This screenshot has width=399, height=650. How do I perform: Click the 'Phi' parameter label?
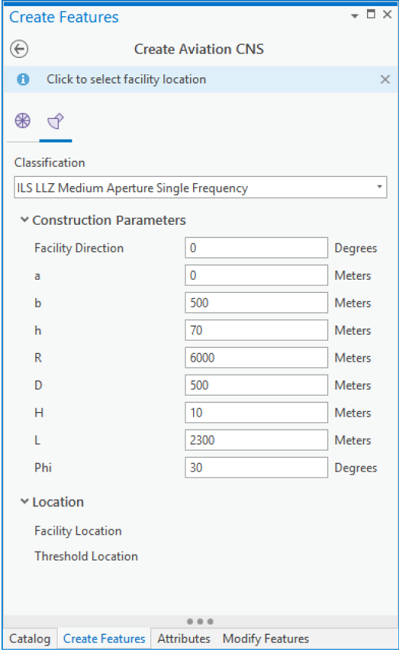coord(43,467)
